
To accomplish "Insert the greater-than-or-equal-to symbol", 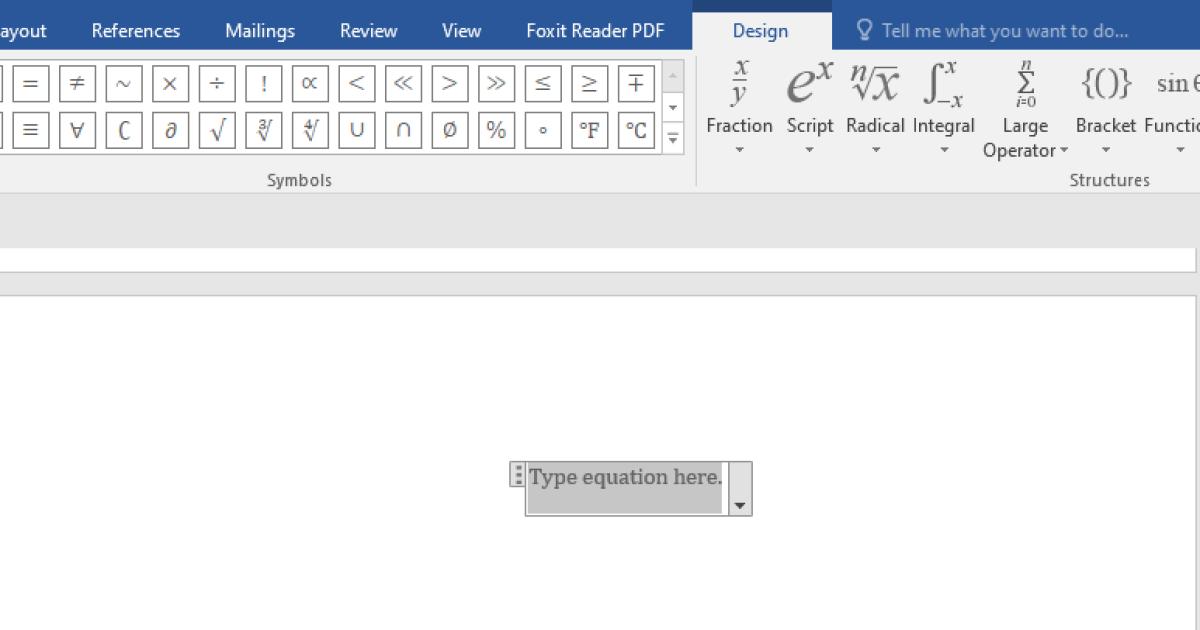I will (x=589, y=83).
